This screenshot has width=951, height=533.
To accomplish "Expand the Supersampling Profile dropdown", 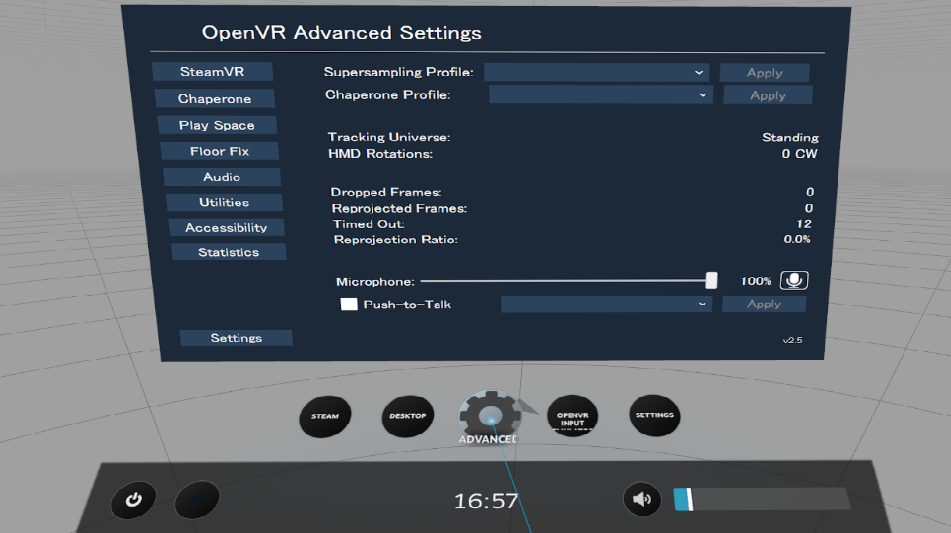I will pos(596,72).
